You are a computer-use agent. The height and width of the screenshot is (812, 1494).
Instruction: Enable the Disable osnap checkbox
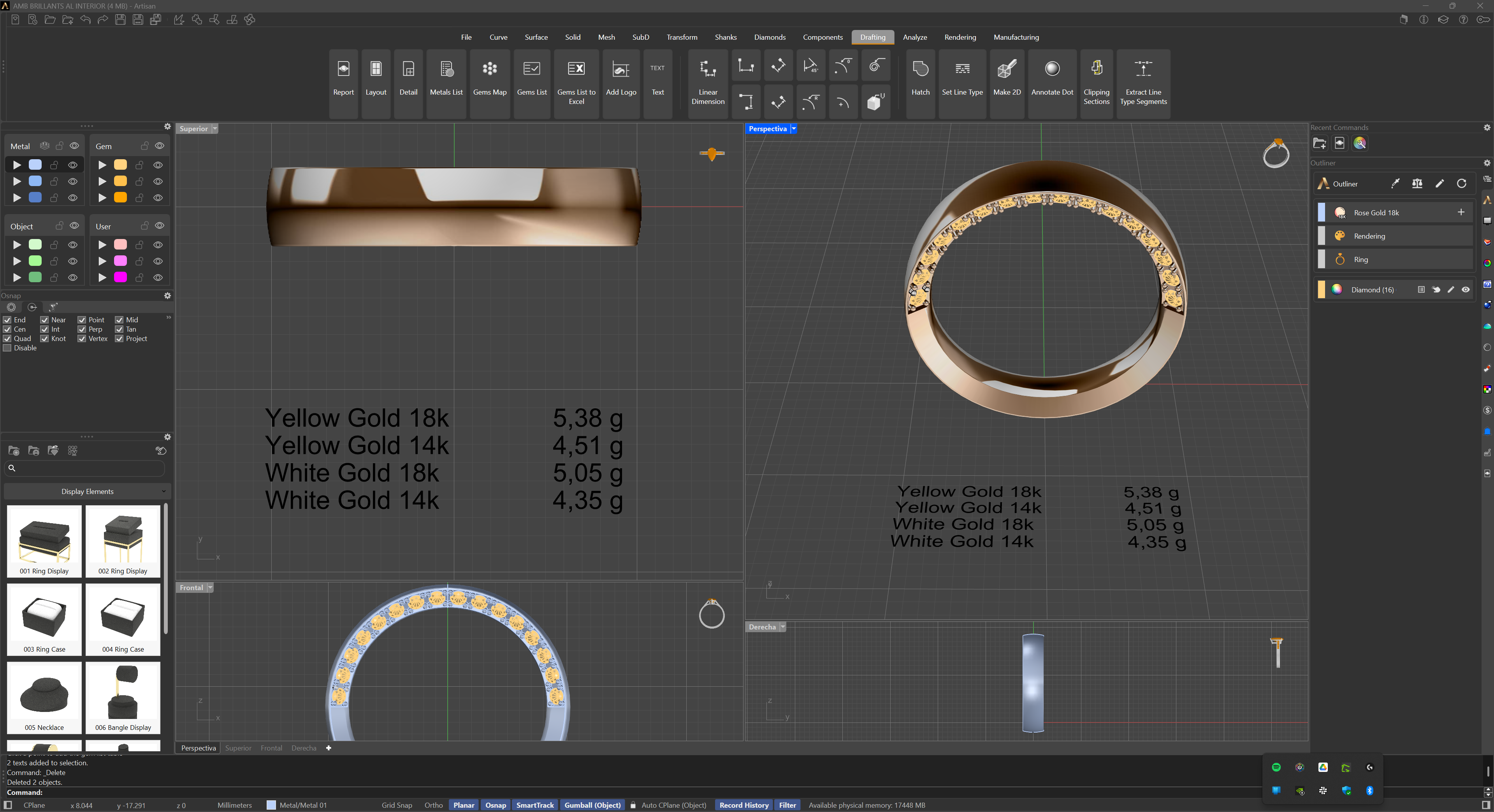pyautogui.click(x=7, y=348)
